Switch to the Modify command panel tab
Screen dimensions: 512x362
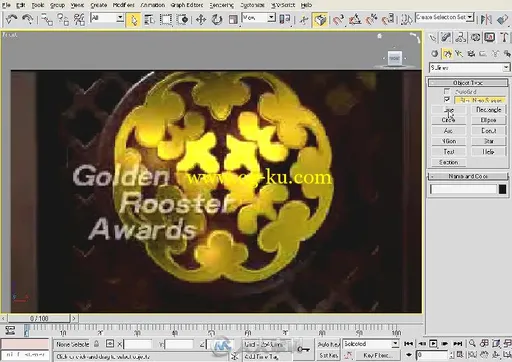pos(446,37)
